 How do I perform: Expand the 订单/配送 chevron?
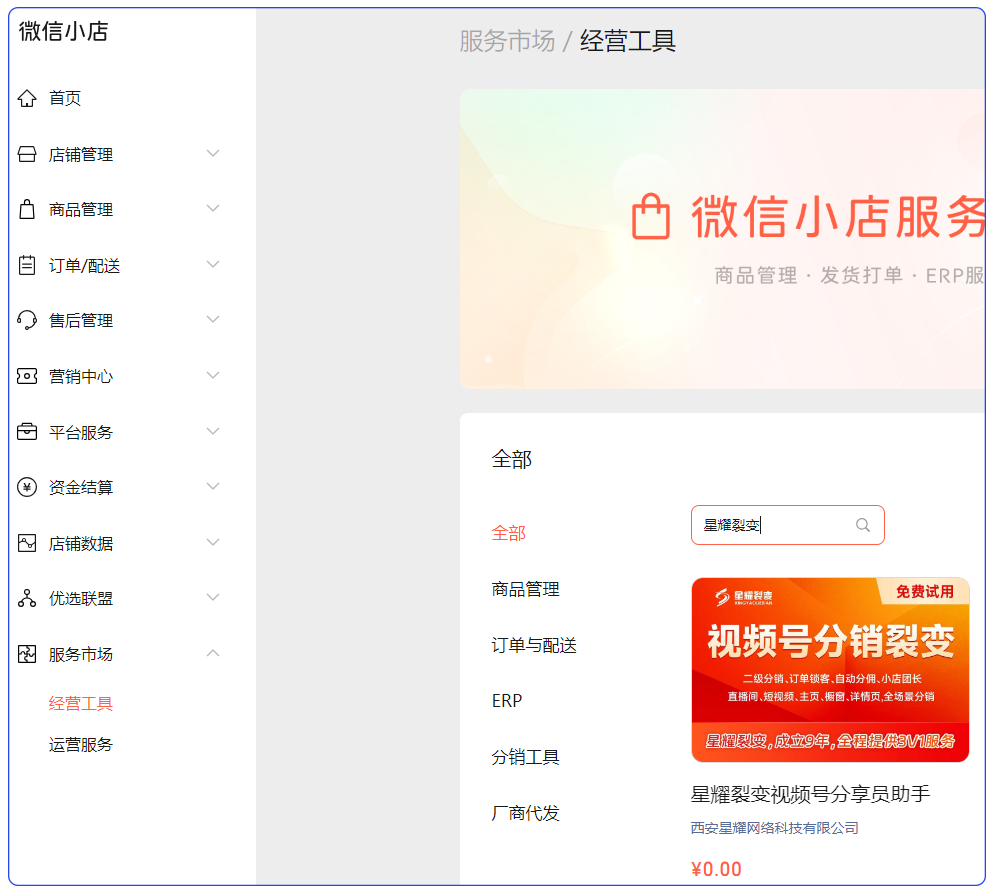[x=213, y=264]
